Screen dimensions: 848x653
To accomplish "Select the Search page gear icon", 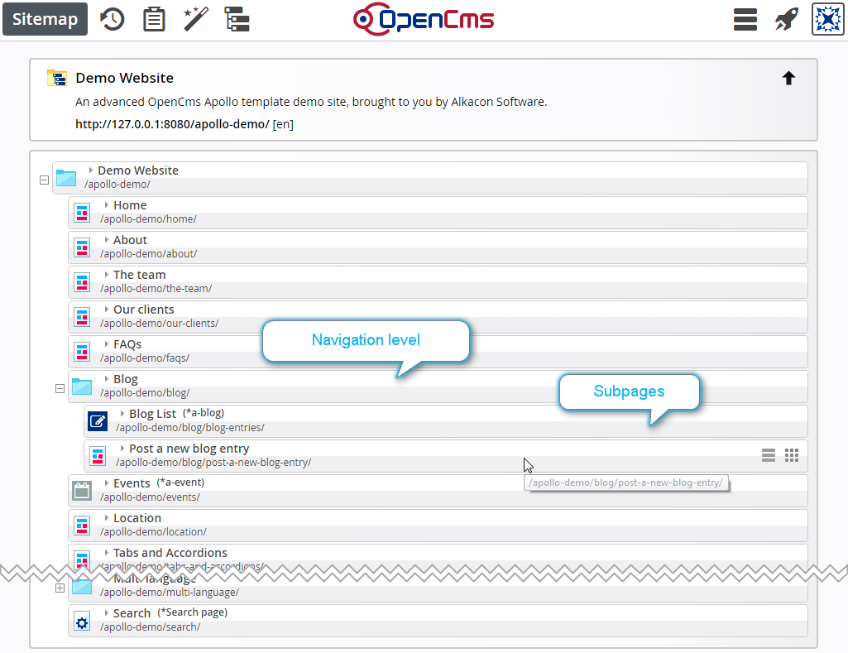I will point(81,621).
